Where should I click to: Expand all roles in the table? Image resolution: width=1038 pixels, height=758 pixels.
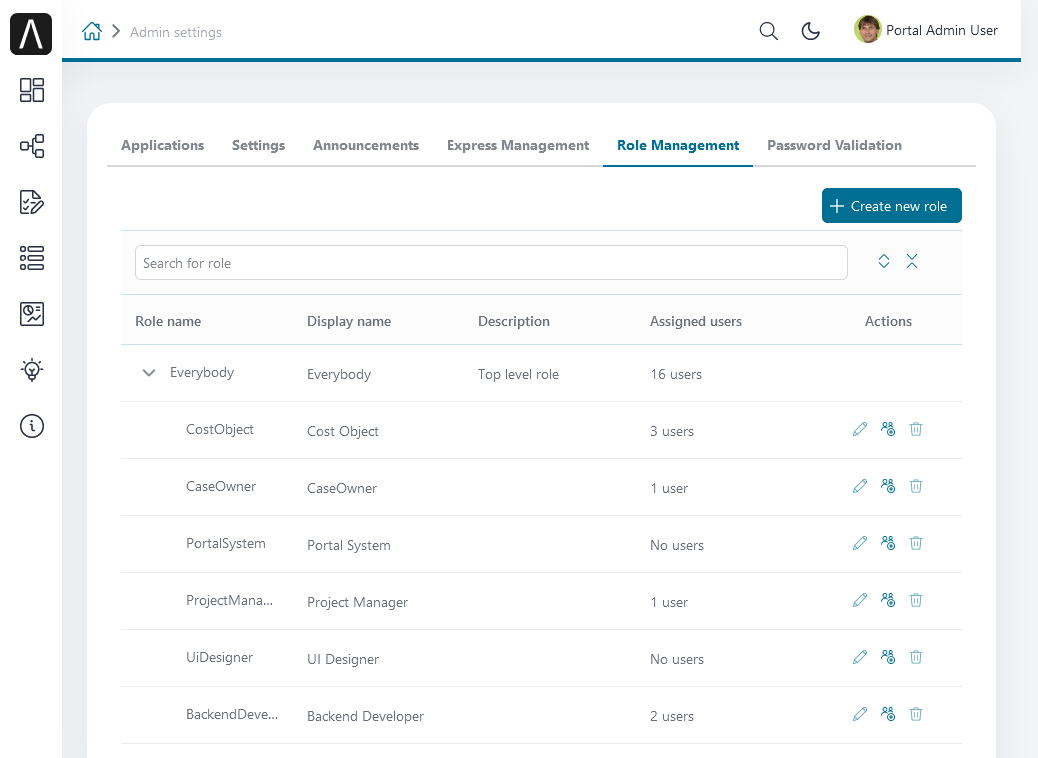[884, 261]
